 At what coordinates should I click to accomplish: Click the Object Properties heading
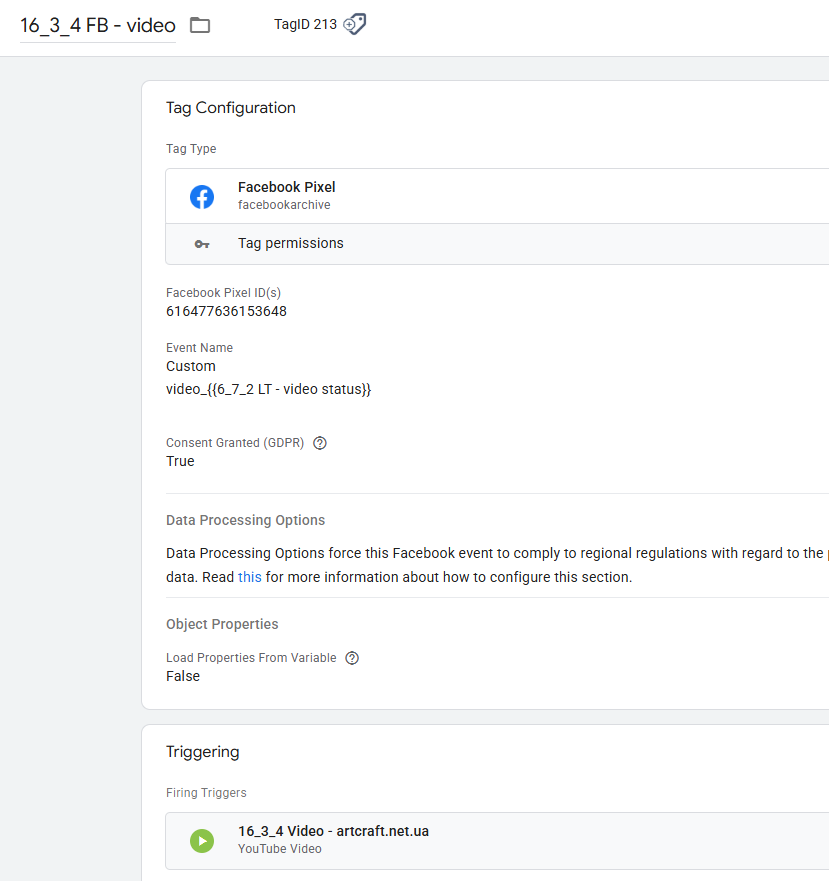[x=222, y=624]
